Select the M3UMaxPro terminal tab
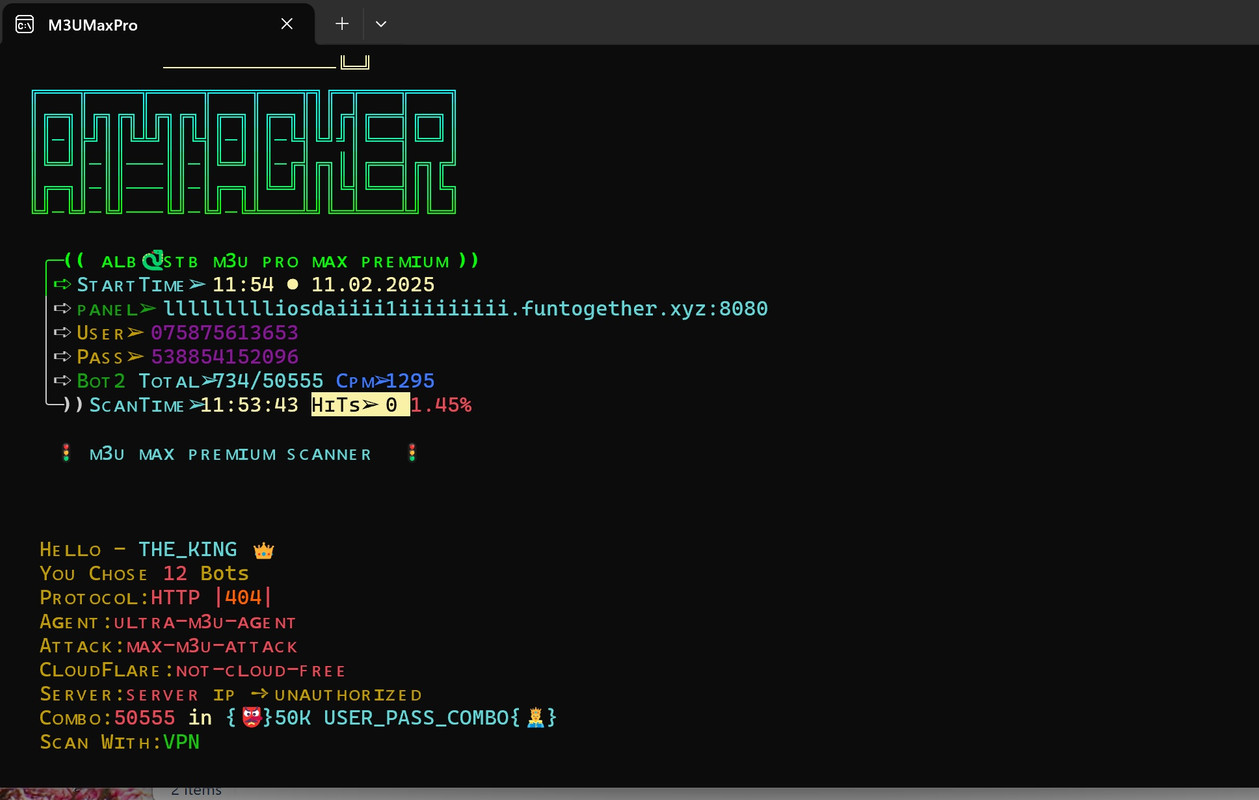The width and height of the screenshot is (1259, 800). (160, 24)
